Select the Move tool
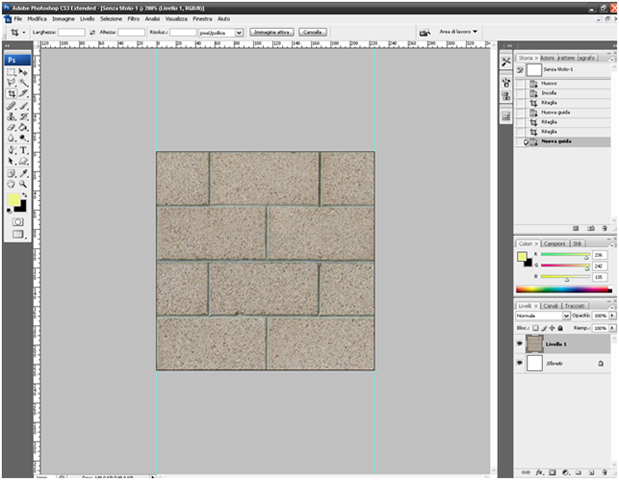 coord(23,73)
